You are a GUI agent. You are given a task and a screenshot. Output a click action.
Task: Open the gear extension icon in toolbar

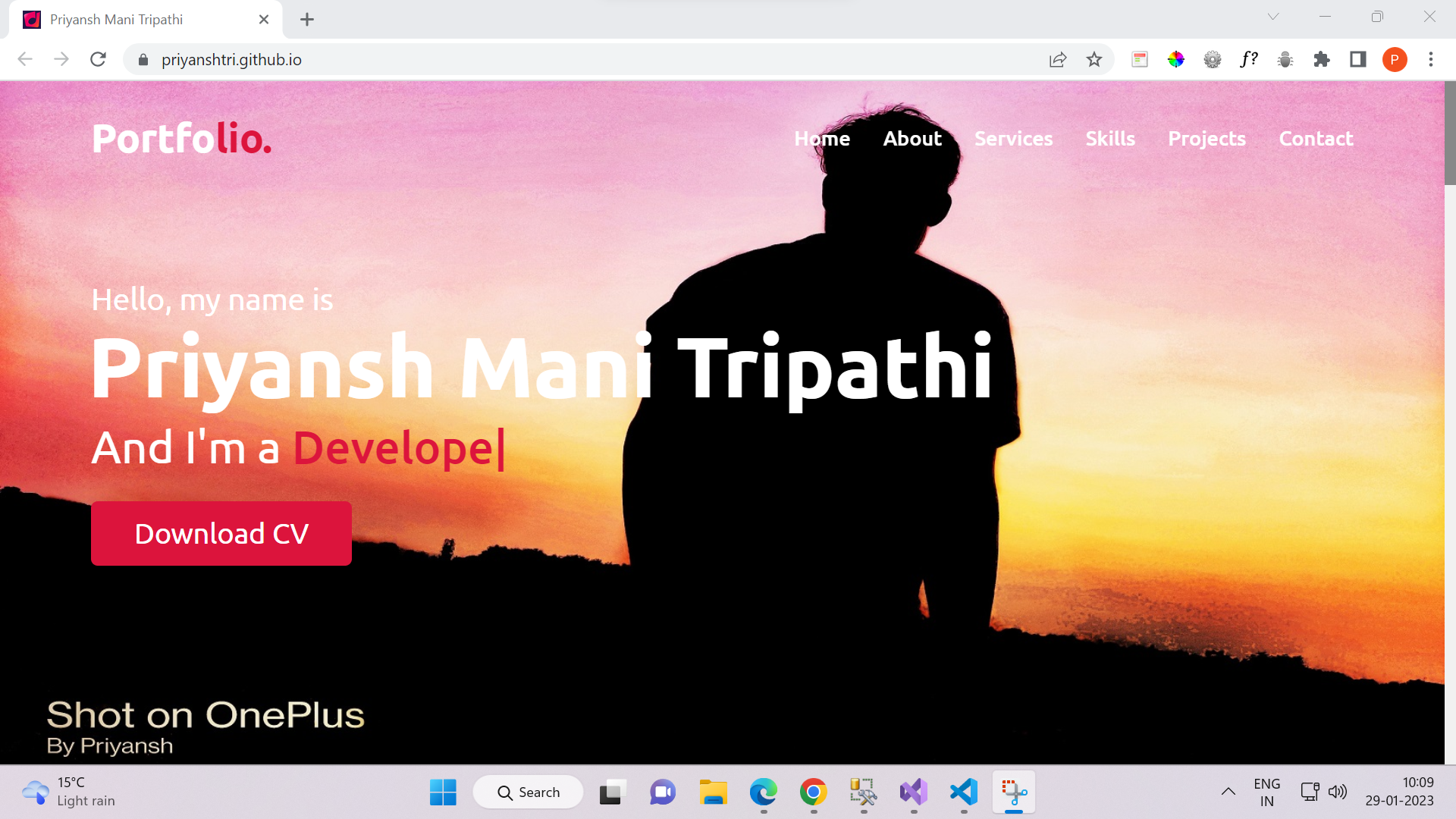(x=1213, y=59)
